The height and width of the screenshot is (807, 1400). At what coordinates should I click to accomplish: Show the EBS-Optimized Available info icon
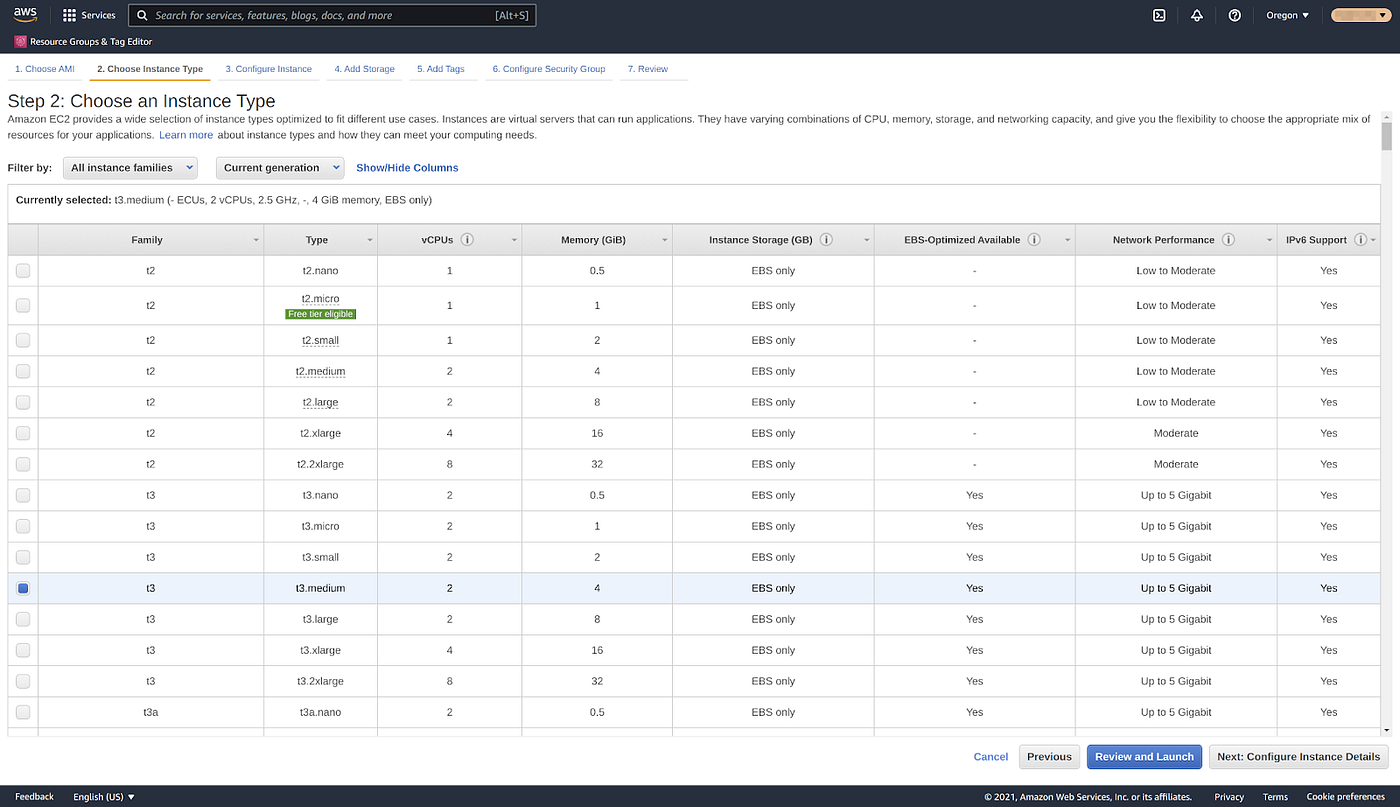1034,240
